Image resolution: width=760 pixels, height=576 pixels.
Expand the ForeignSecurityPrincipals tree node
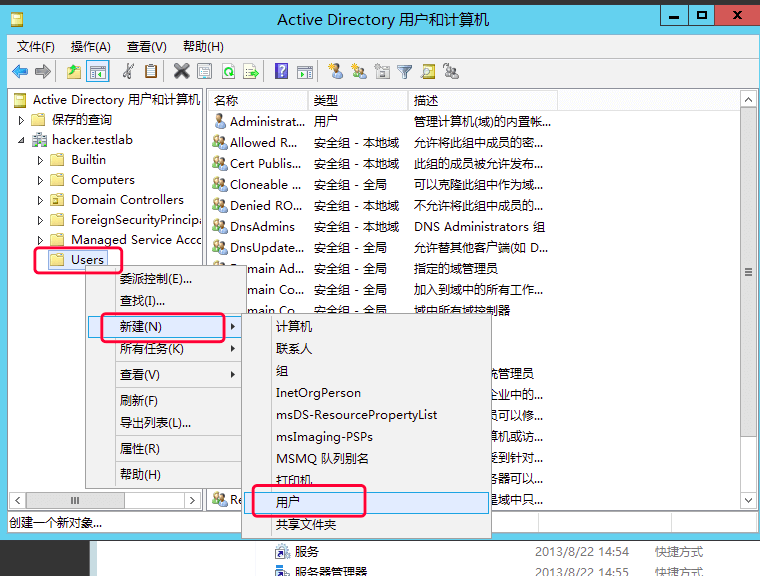click(x=40, y=220)
